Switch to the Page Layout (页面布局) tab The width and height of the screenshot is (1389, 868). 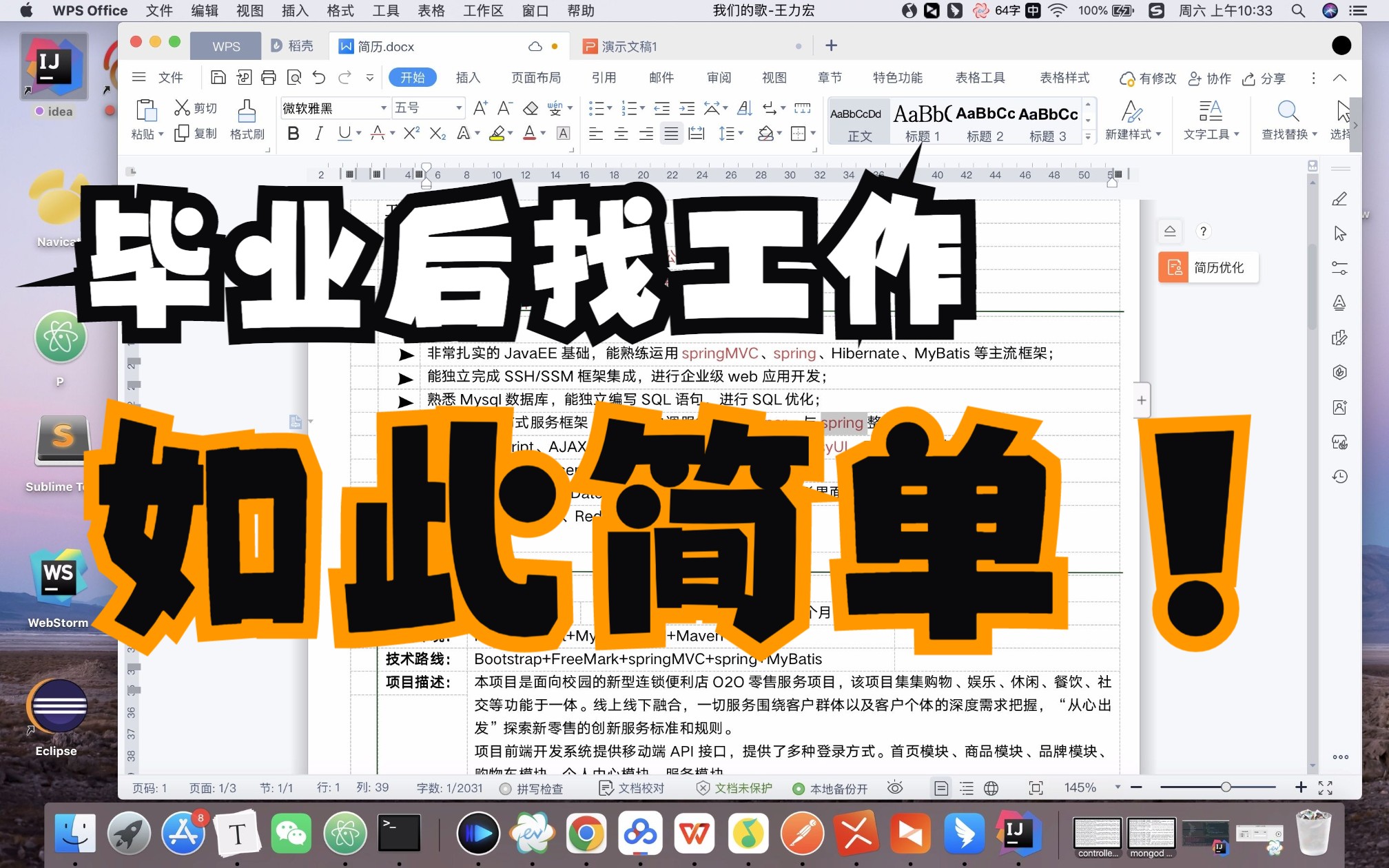(536, 78)
